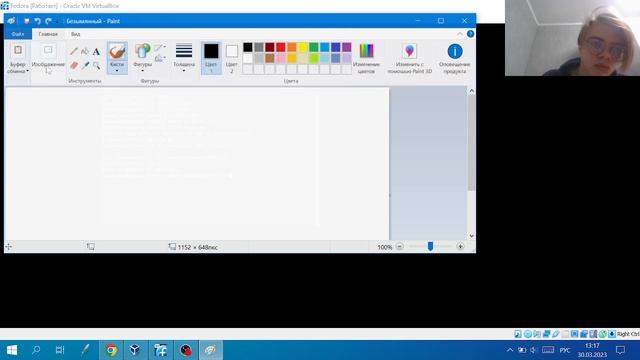The width and height of the screenshot is (640, 360).
Task: Click the volume speaker tray icon
Action: click(x=533, y=350)
